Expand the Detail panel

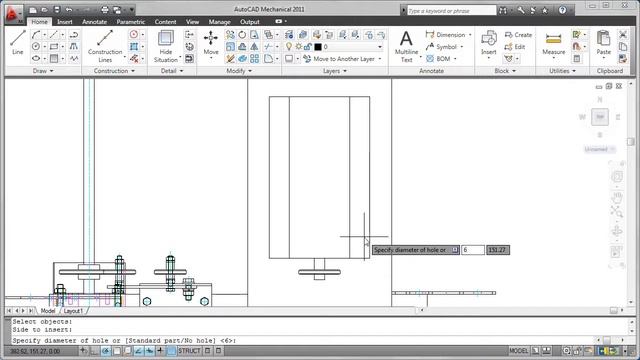tap(172, 71)
